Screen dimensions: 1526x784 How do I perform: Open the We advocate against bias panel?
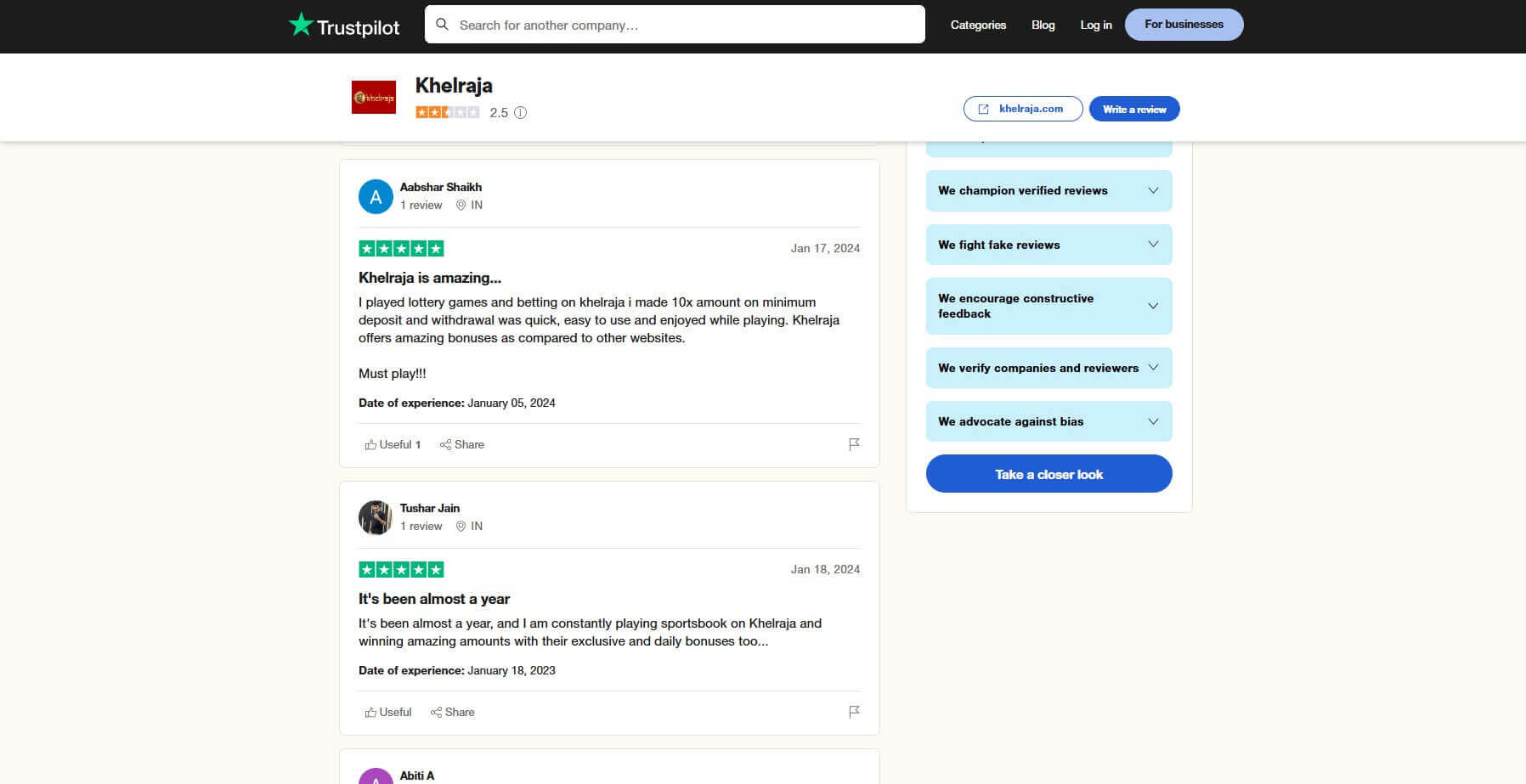(x=1048, y=421)
